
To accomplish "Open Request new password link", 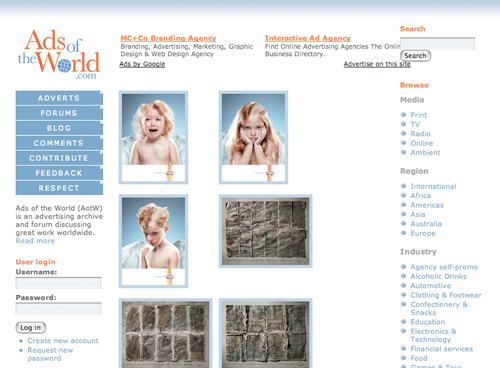I will pyautogui.click(x=50, y=354).
